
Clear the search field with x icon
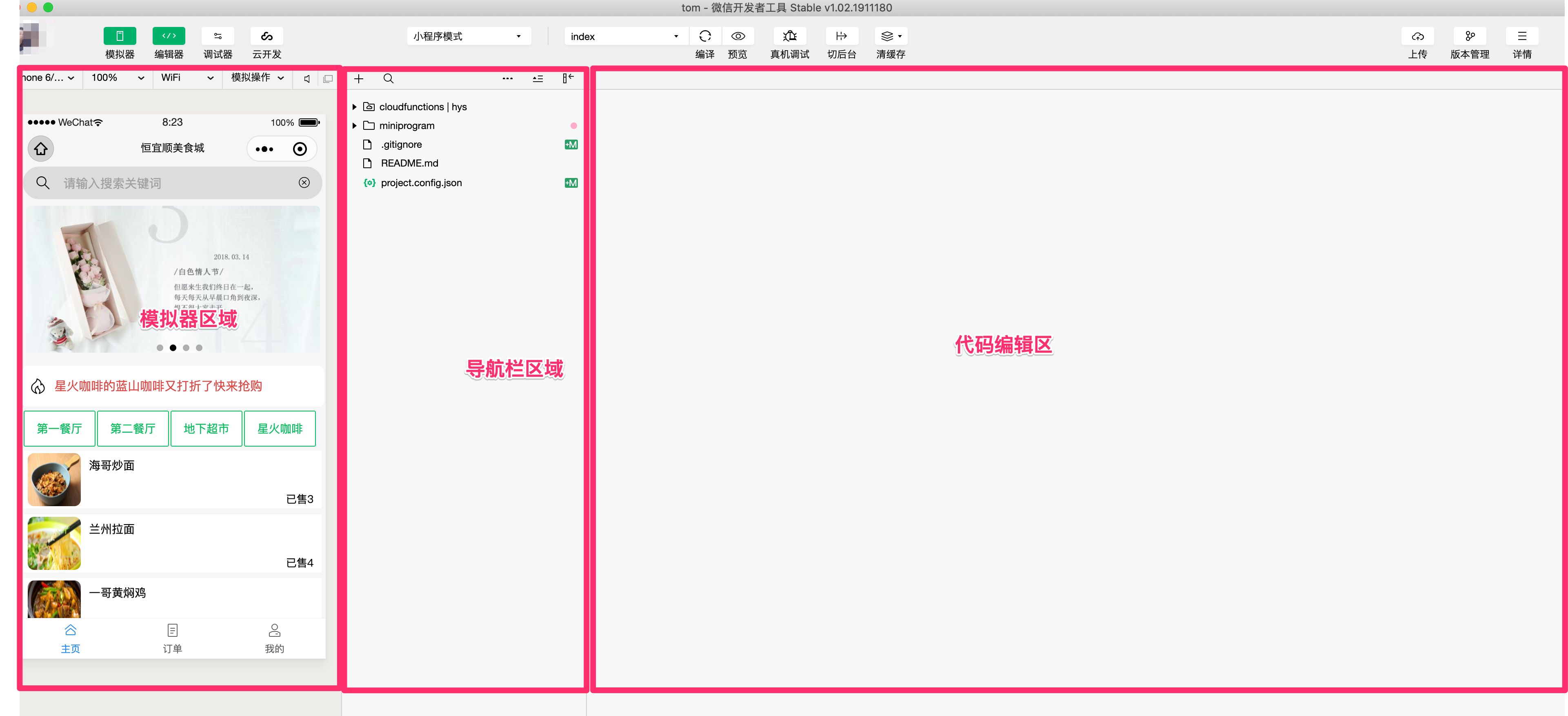tap(304, 182)
